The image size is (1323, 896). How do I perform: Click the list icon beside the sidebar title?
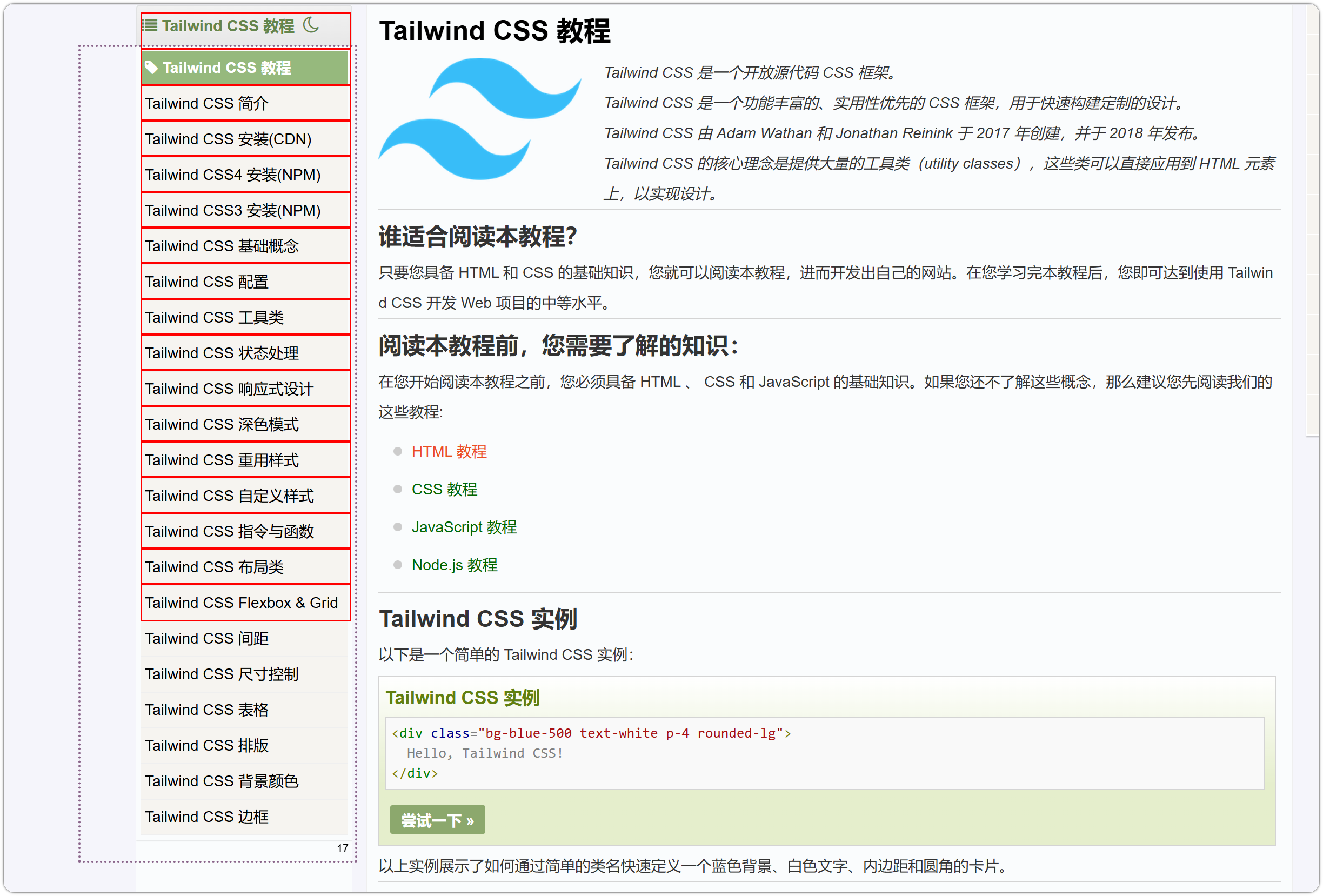pyautogui.click(x=150, y=25)
